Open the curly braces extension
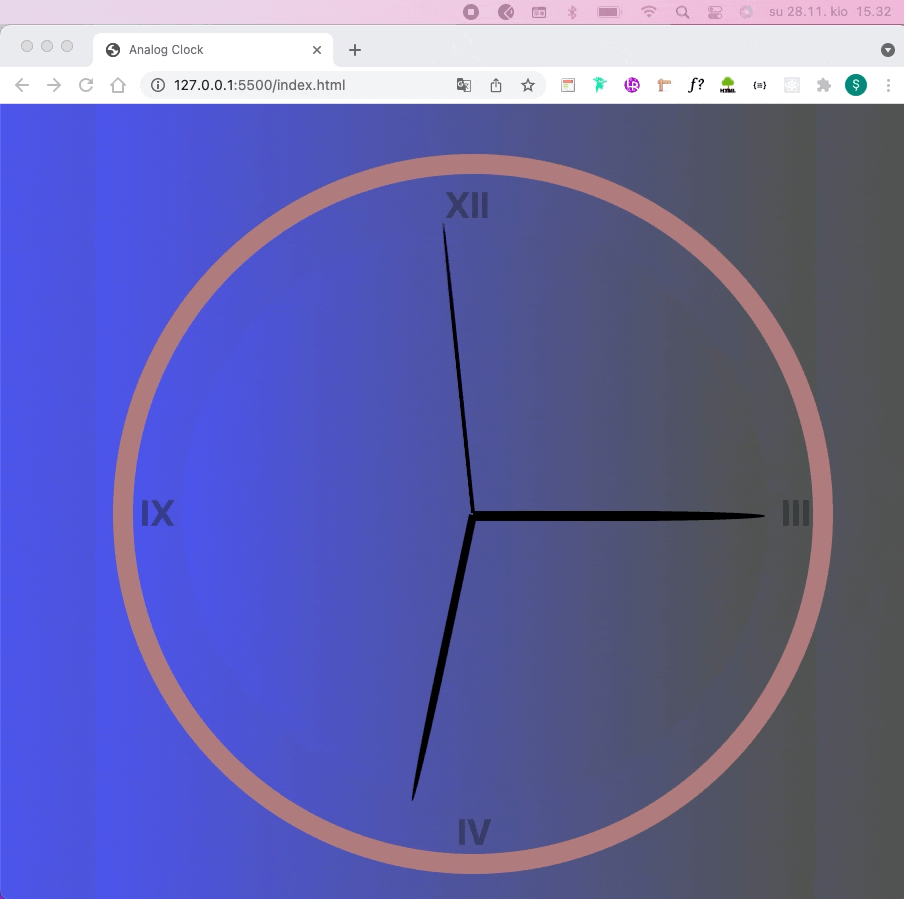Viewport: 904px width, 899px height. point(760,85)
